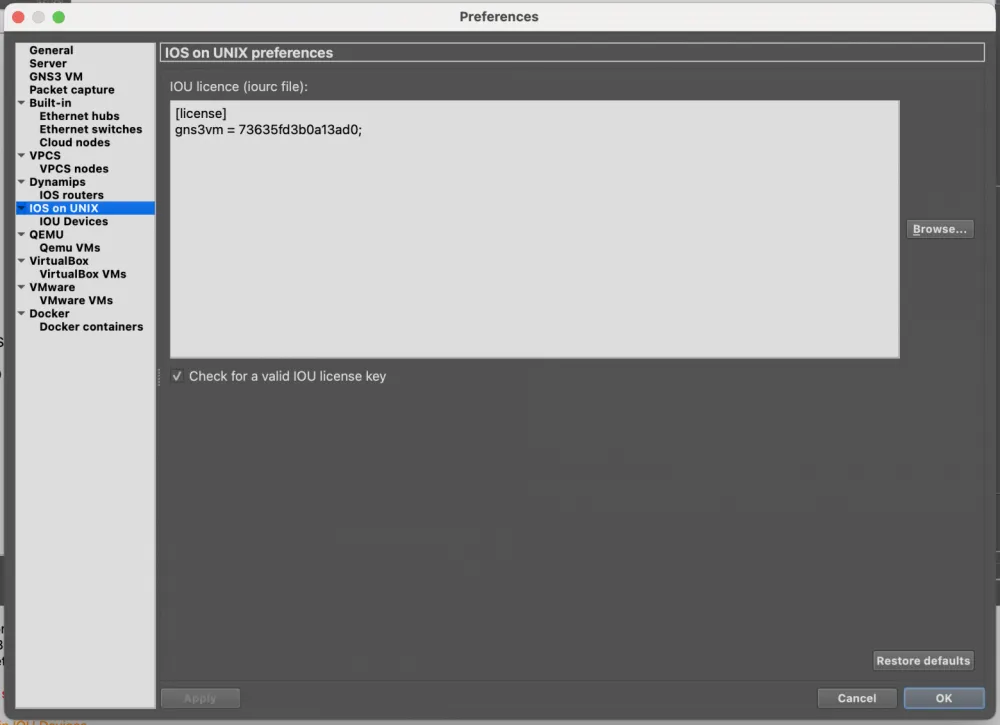
Task: Collapse the Dynamips disclosure triangle
Action: (21, 182)
